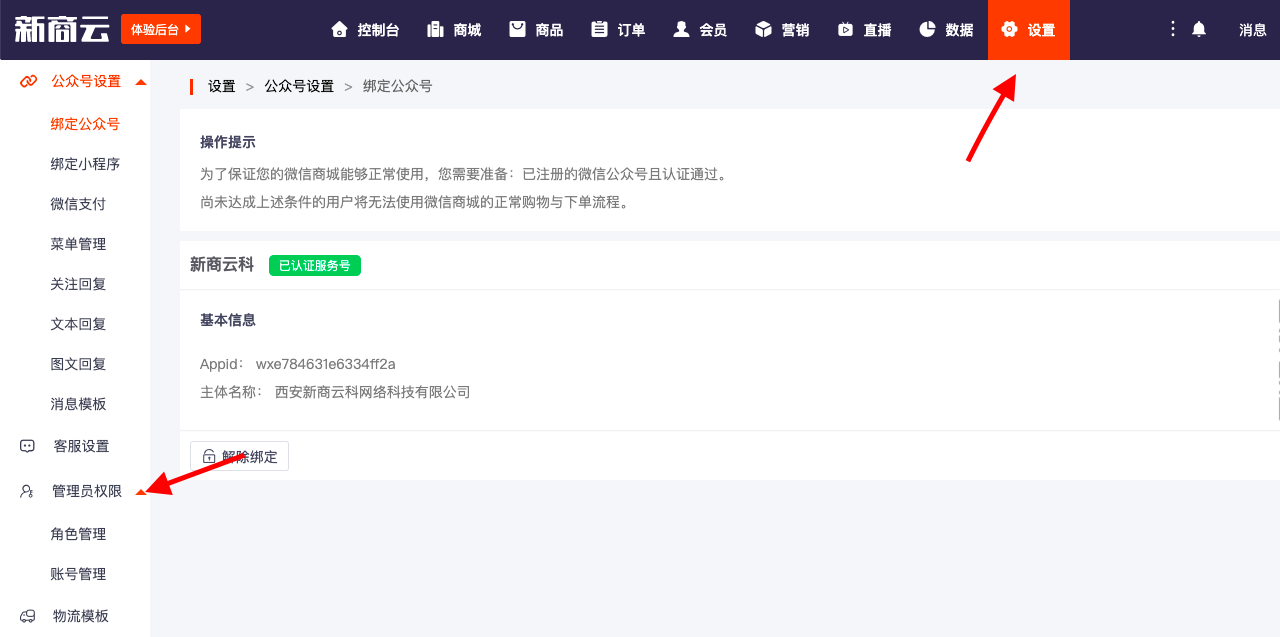
Task: Open the 直播 menu
Action: [x=877, y=30]
